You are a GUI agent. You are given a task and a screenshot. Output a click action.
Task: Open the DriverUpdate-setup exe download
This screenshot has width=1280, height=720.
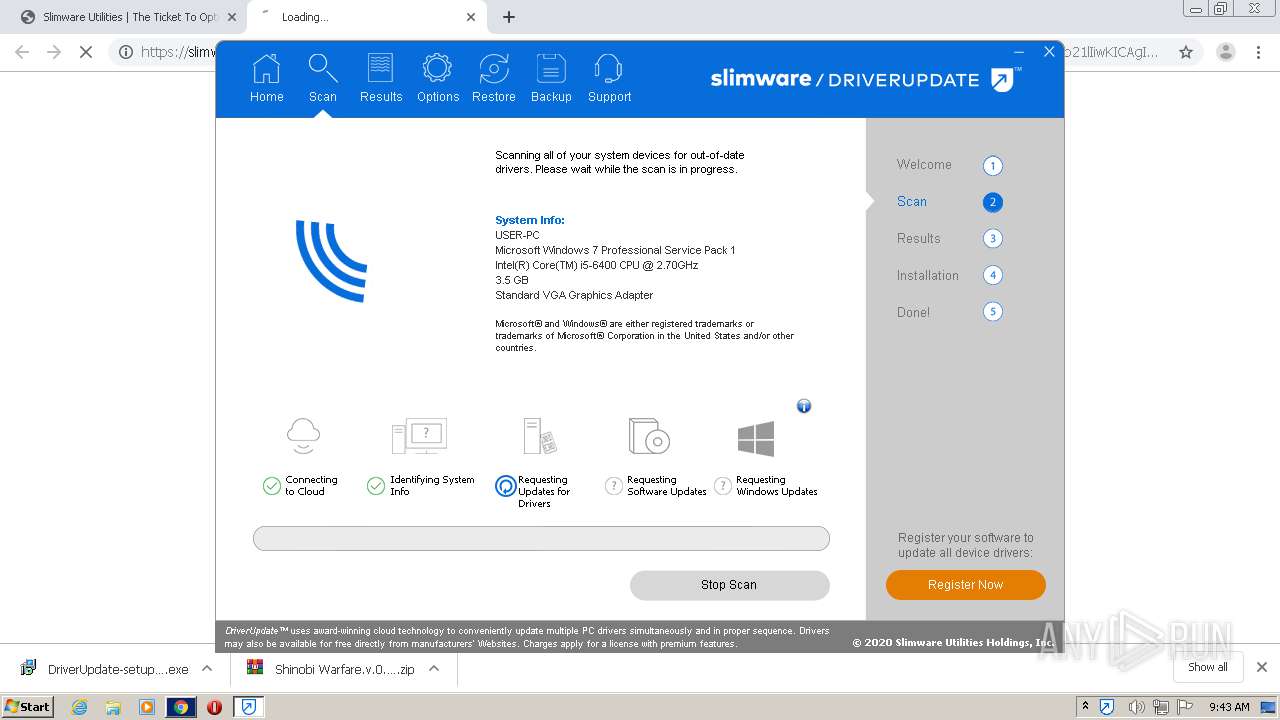coord(105,669)
